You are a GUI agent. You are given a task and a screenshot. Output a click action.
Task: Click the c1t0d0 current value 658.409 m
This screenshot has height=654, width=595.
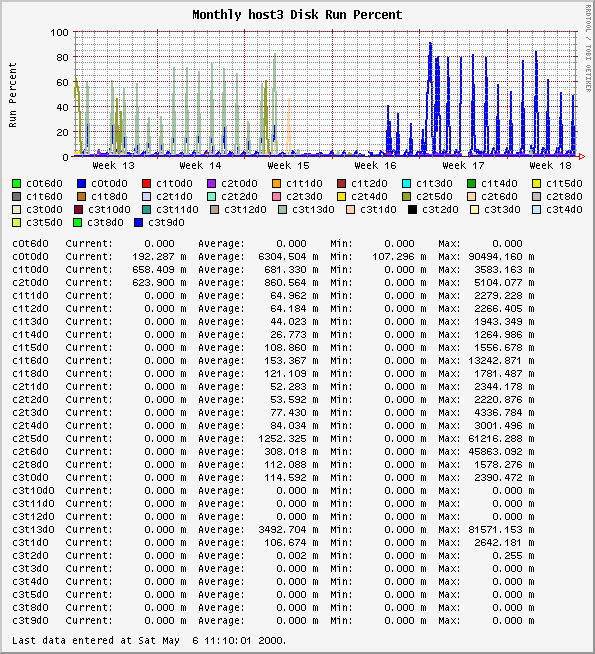pyautogui.click(x=159, y=269)
